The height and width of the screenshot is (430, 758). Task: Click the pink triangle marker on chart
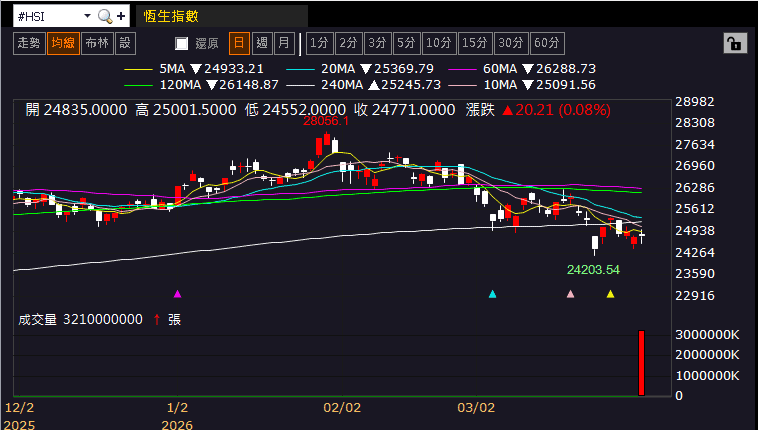click(x=570, y=294)
